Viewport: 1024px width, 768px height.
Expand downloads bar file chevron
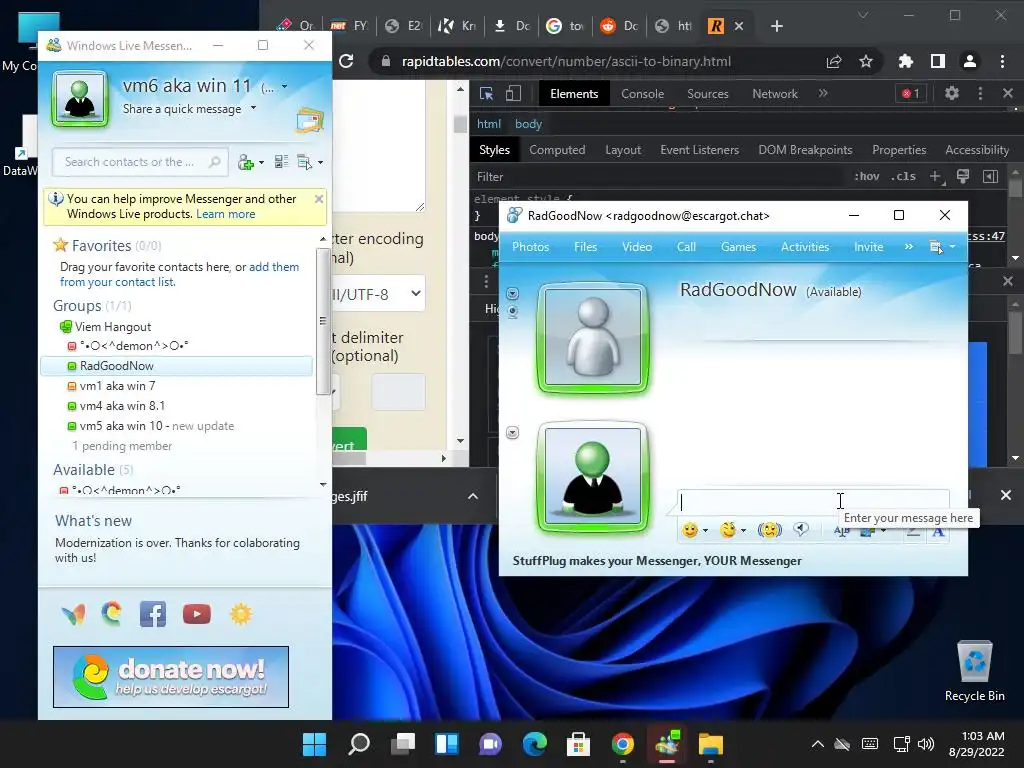pos(473,496)
